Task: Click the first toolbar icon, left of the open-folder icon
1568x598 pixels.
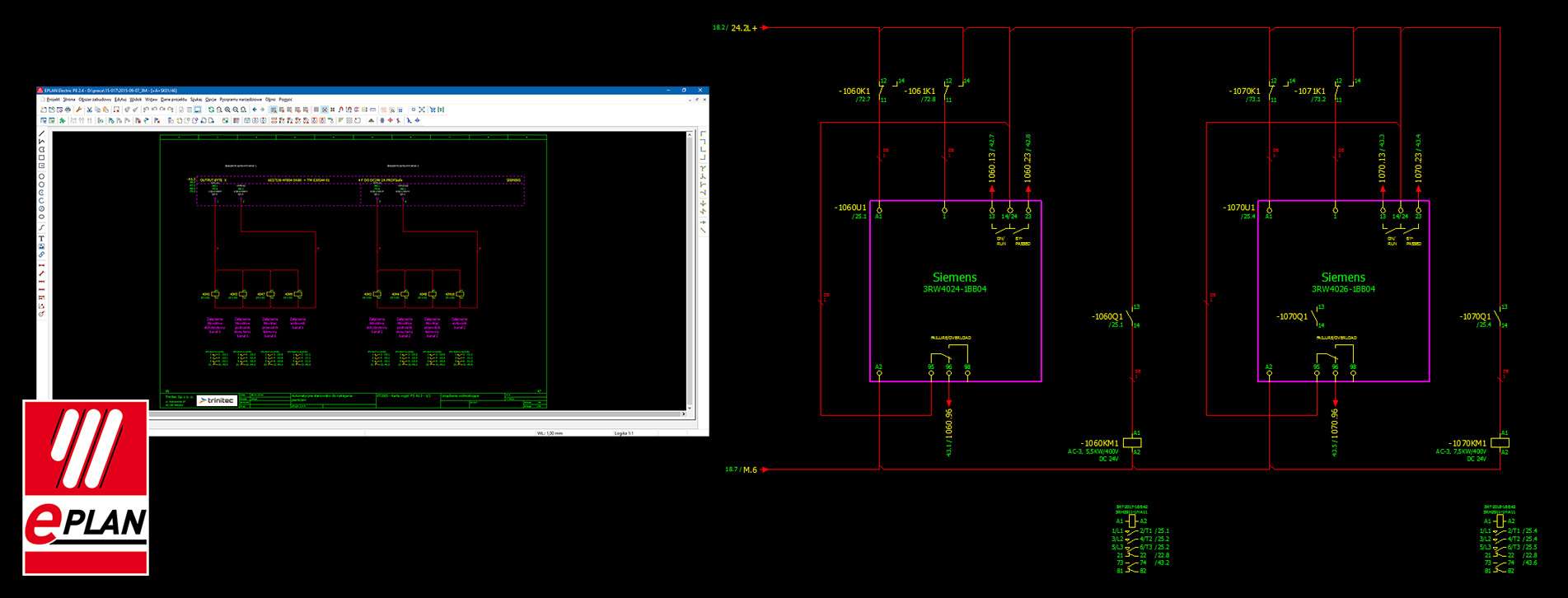Action: coord(44,110)
